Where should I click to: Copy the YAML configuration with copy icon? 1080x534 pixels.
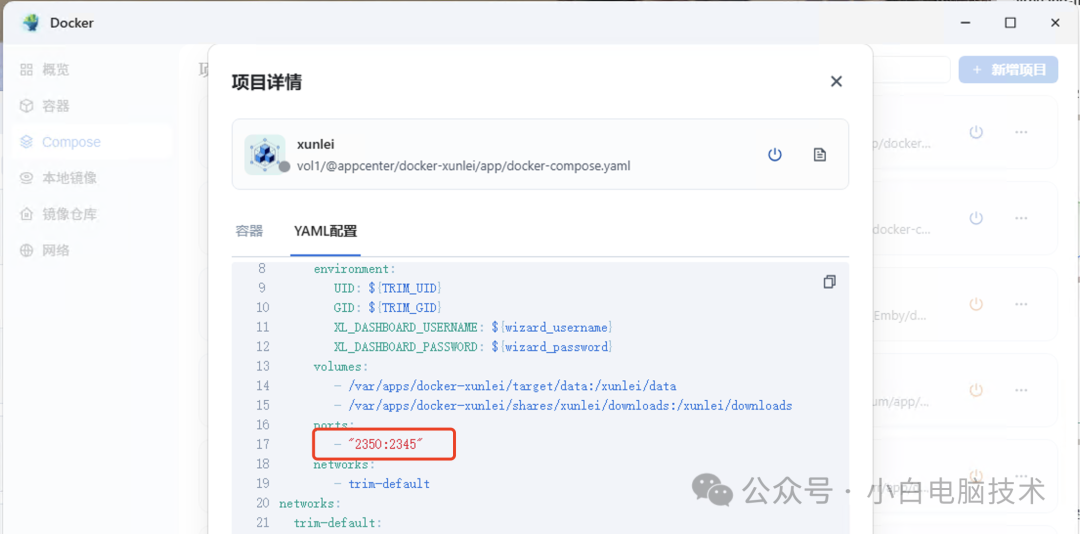pyautogui.click(x=829, y=282)
